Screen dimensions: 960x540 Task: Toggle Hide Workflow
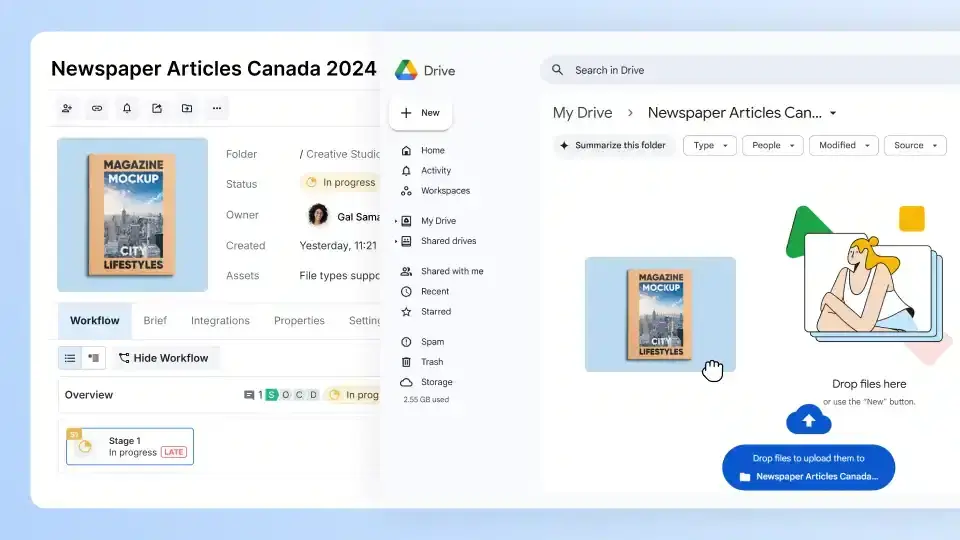click(163, 358)
